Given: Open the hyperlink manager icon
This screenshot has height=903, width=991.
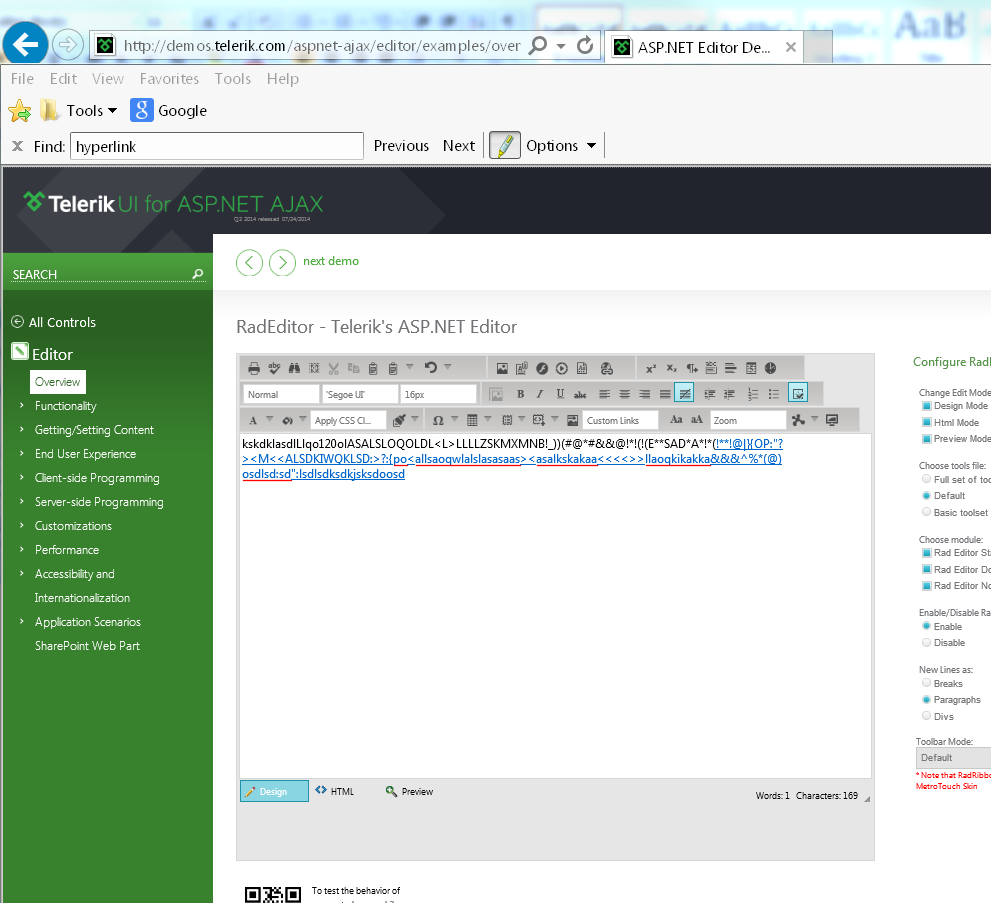Looking at the screenshot, I should (607, 368).
